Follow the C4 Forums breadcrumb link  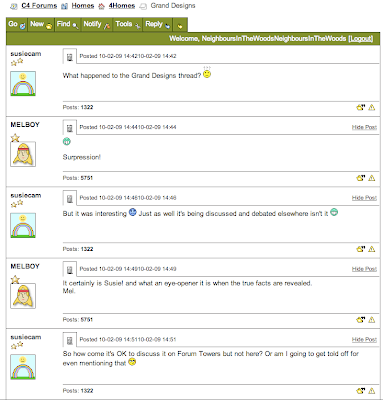point(39,6)
